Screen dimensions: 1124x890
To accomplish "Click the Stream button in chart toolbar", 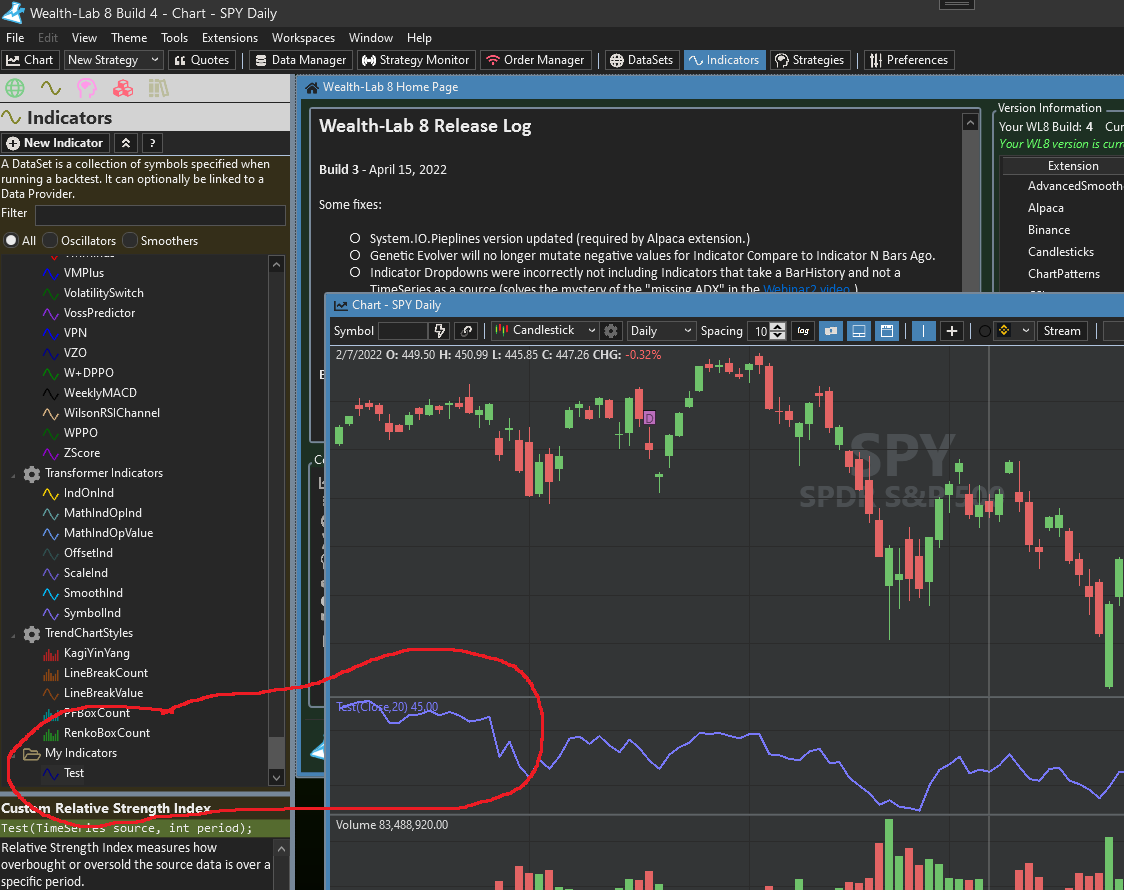I will pos(1062,331).
